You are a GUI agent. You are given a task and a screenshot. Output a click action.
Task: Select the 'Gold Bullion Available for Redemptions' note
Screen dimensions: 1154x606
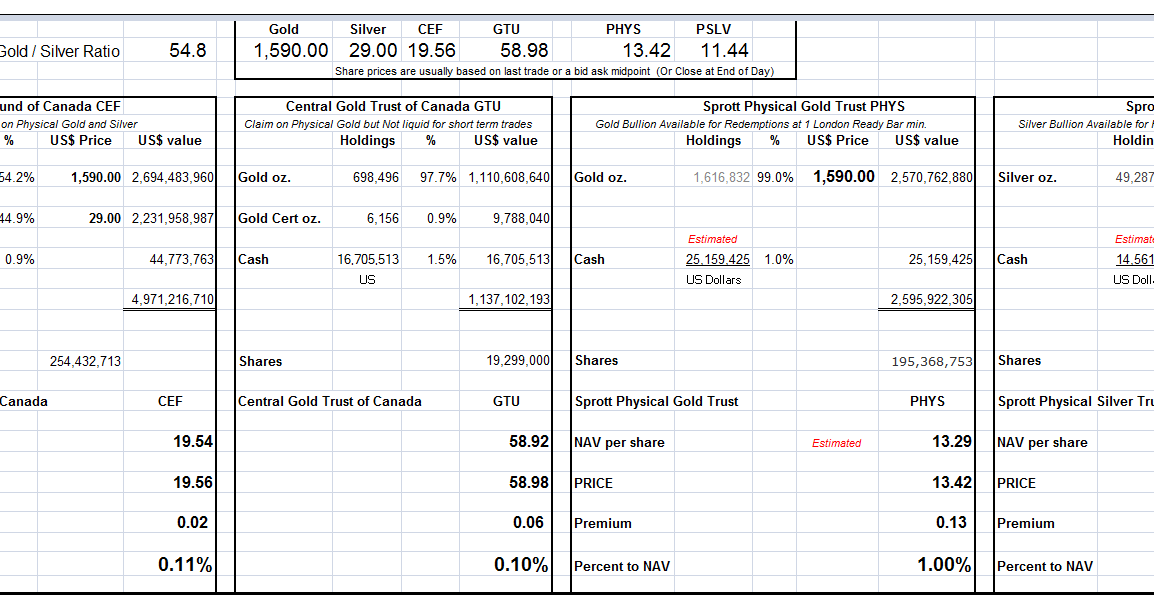coord(761,124)
